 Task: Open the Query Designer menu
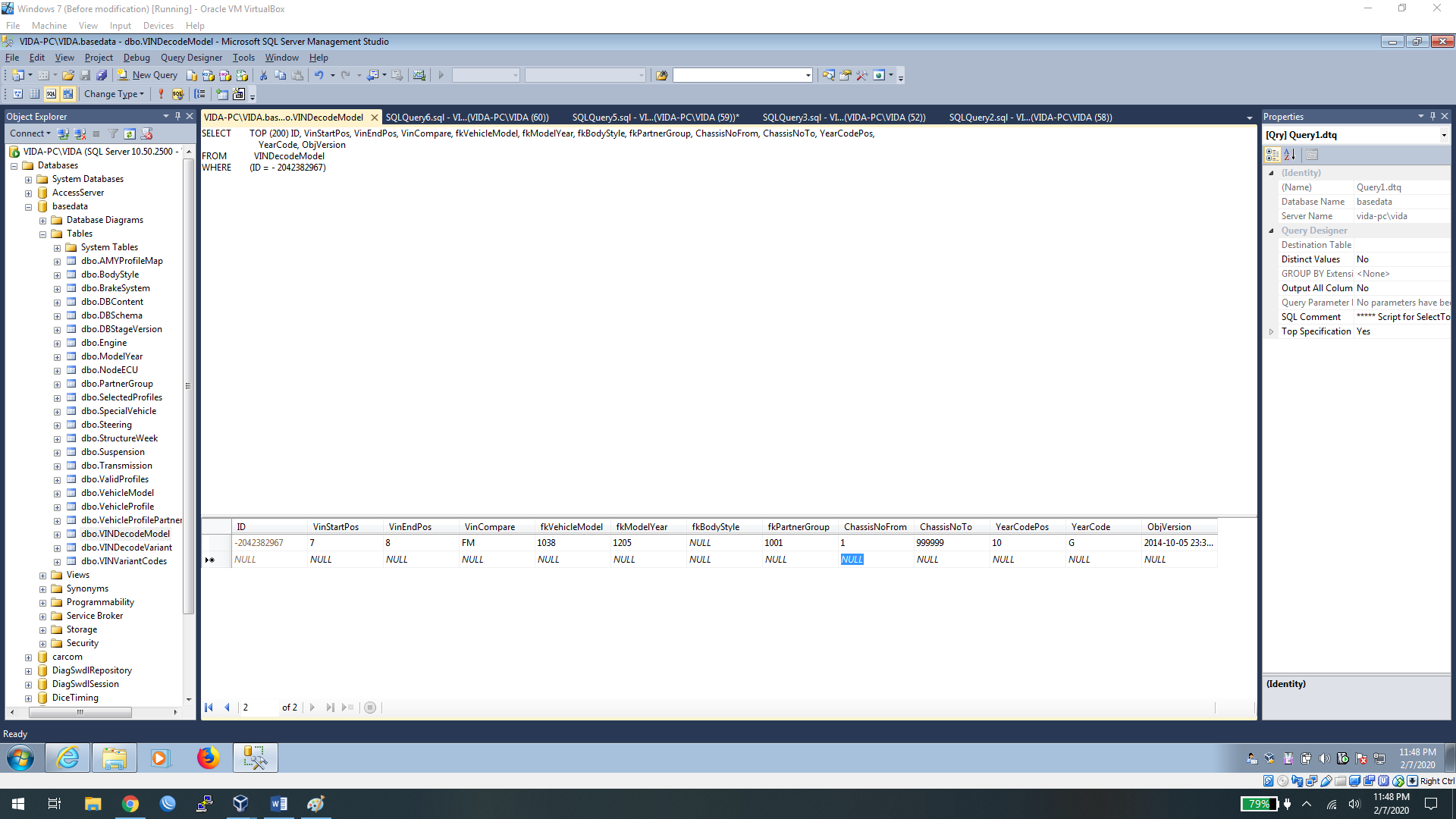pos(191,58)
